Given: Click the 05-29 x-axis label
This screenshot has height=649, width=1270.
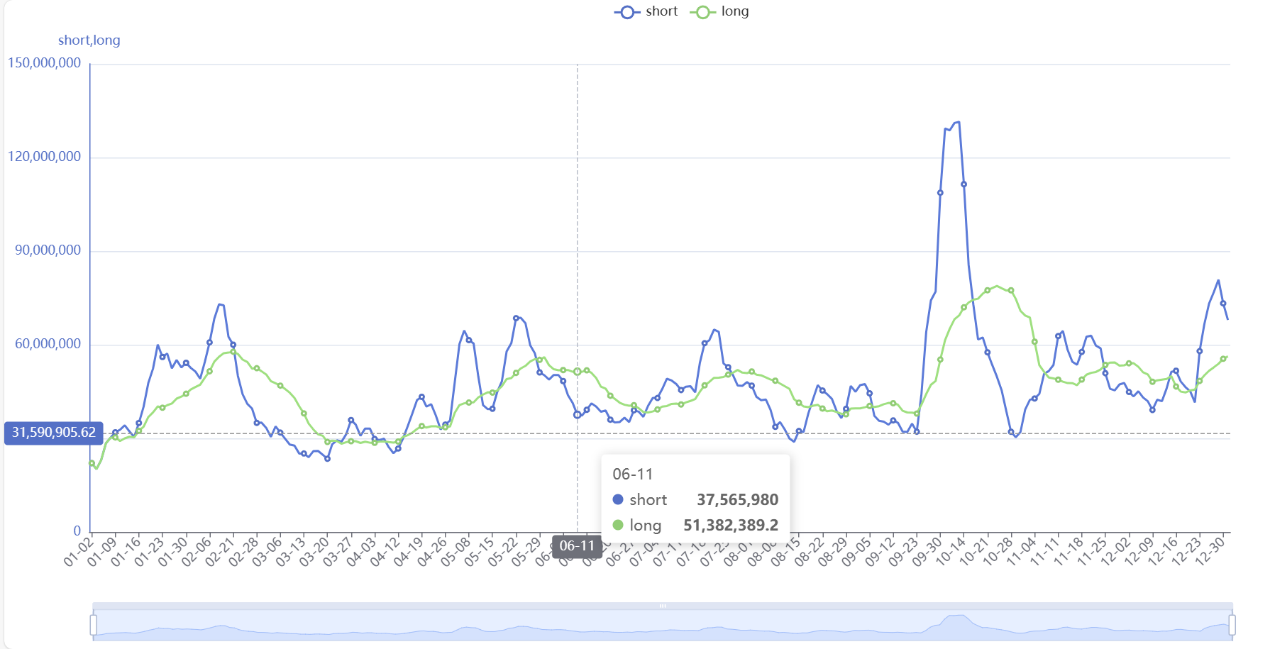Looking at the screenshot, I should tap(528, 553).
